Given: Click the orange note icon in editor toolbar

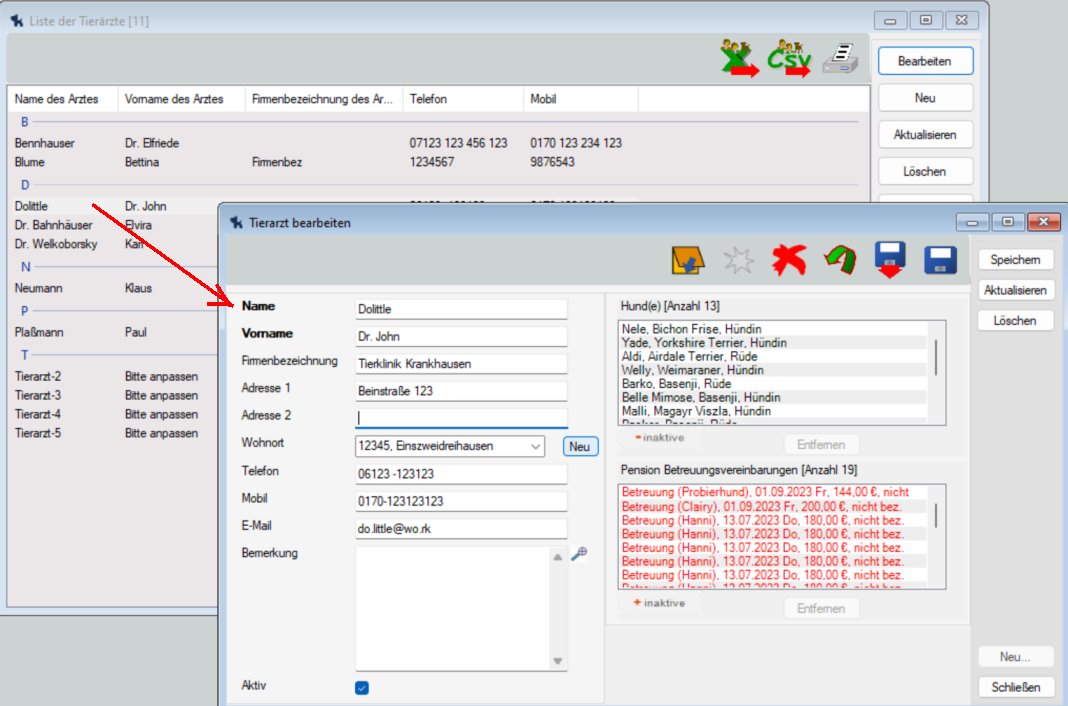Looking at the screenshot, I should coord(688,261).
